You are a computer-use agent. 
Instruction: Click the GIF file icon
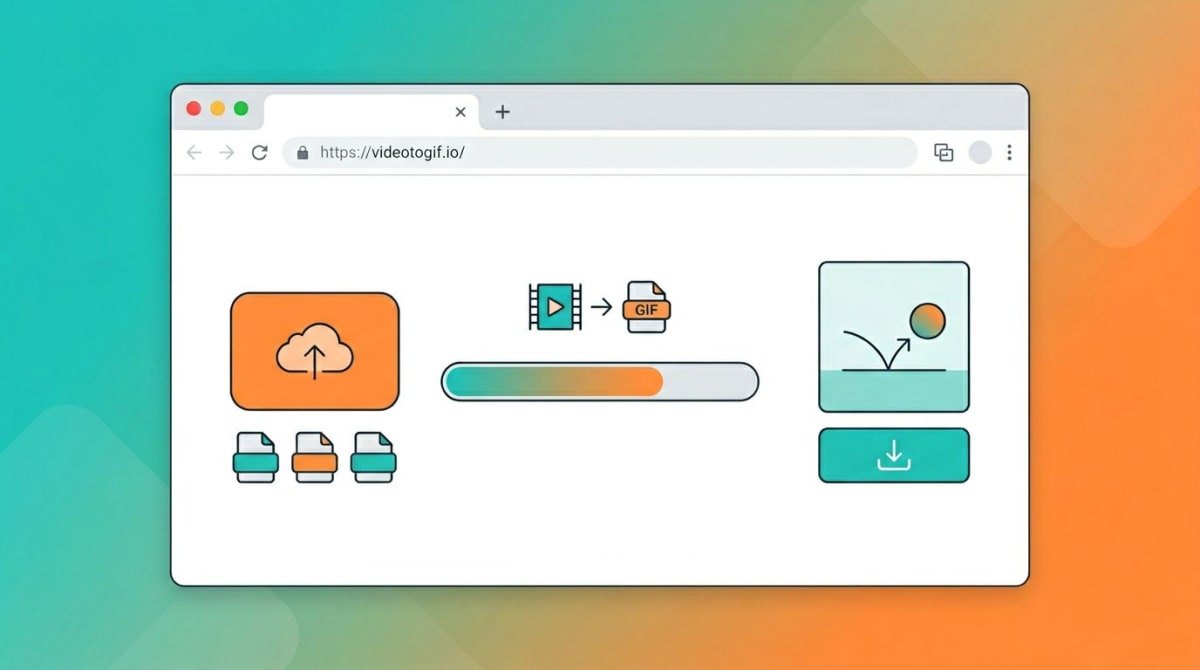coord(647,307)
